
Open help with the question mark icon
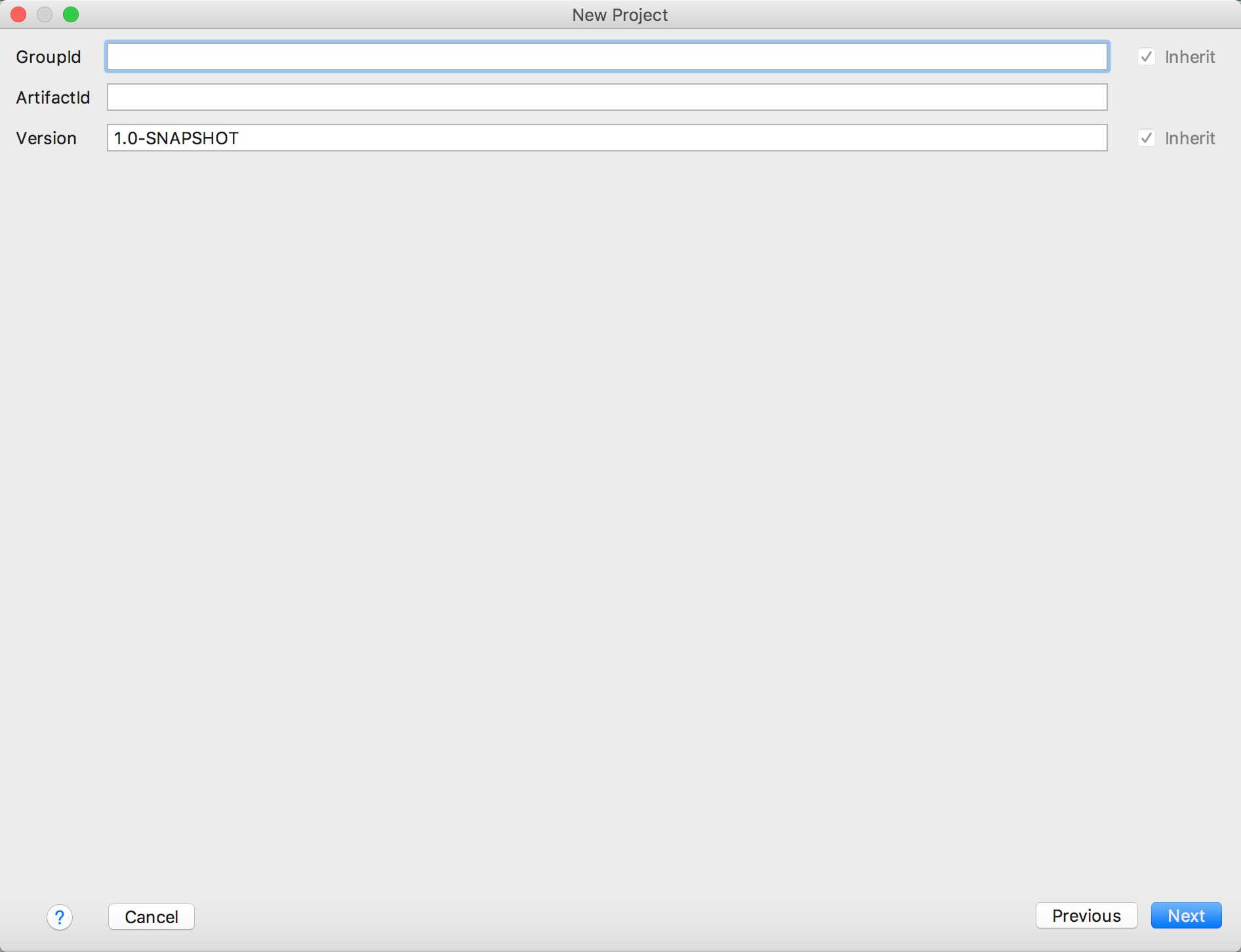click(x=60, y=917)
